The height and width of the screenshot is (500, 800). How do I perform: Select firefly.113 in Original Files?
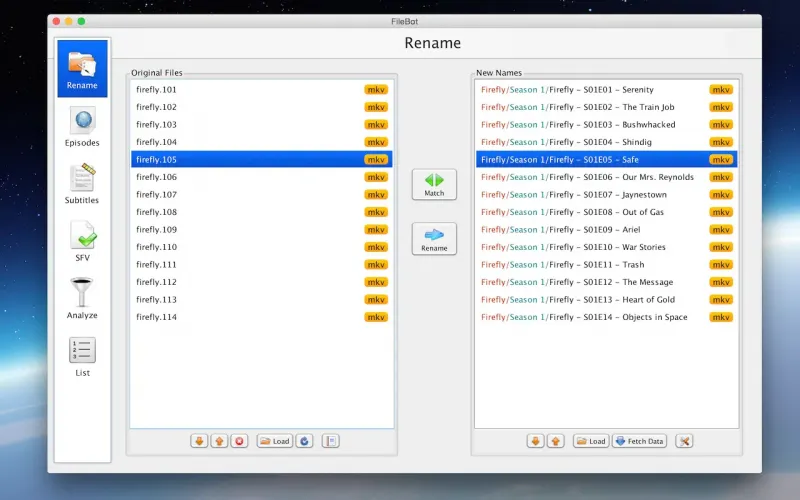[262, 299]
